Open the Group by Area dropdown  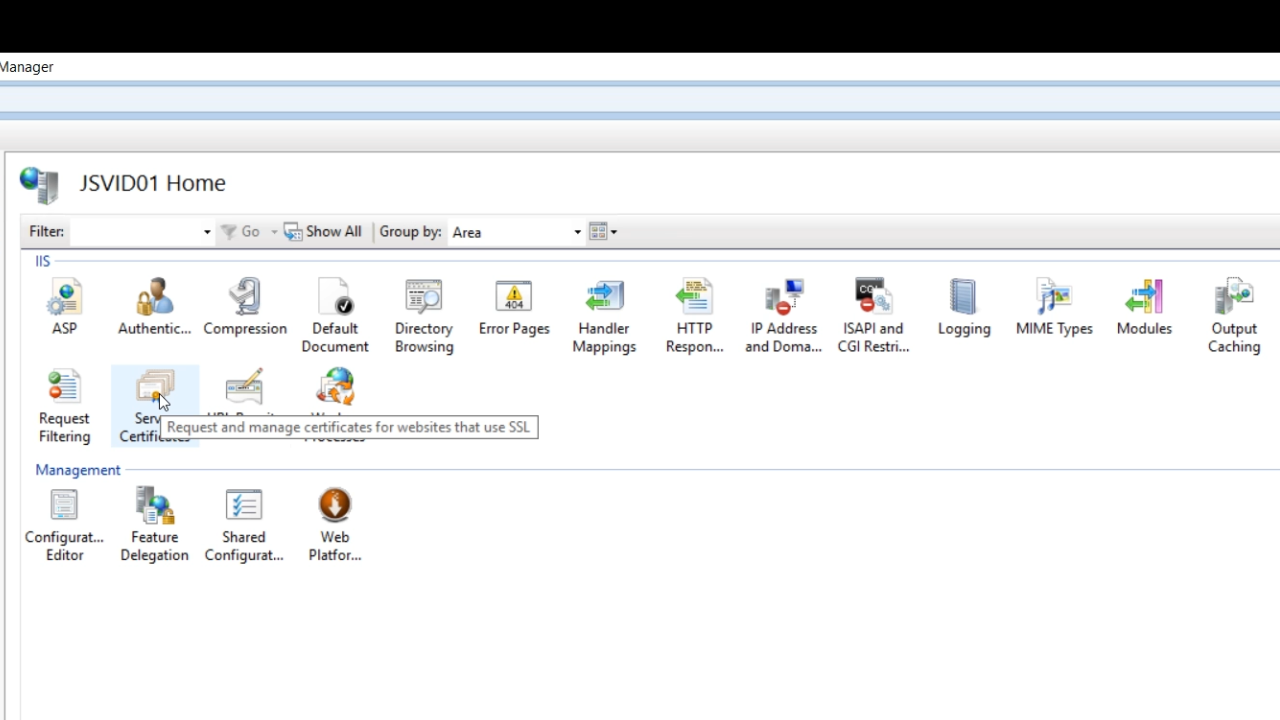515,232
